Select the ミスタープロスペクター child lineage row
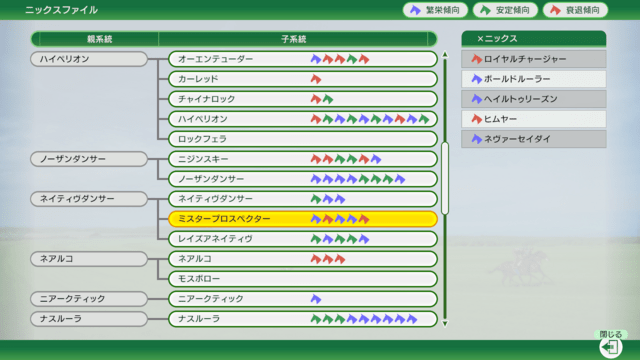 pyautogui.click(x=303, y=219)
